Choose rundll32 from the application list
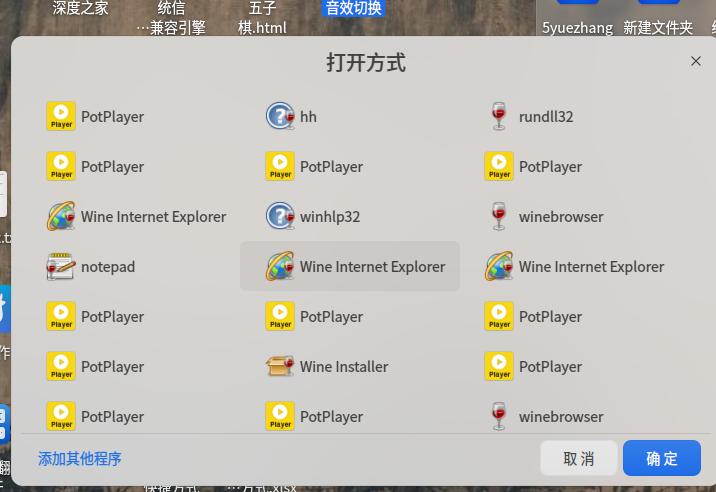The height and width of the screenshot is (492, 716). pyautogui.click(x=569, y=116)
